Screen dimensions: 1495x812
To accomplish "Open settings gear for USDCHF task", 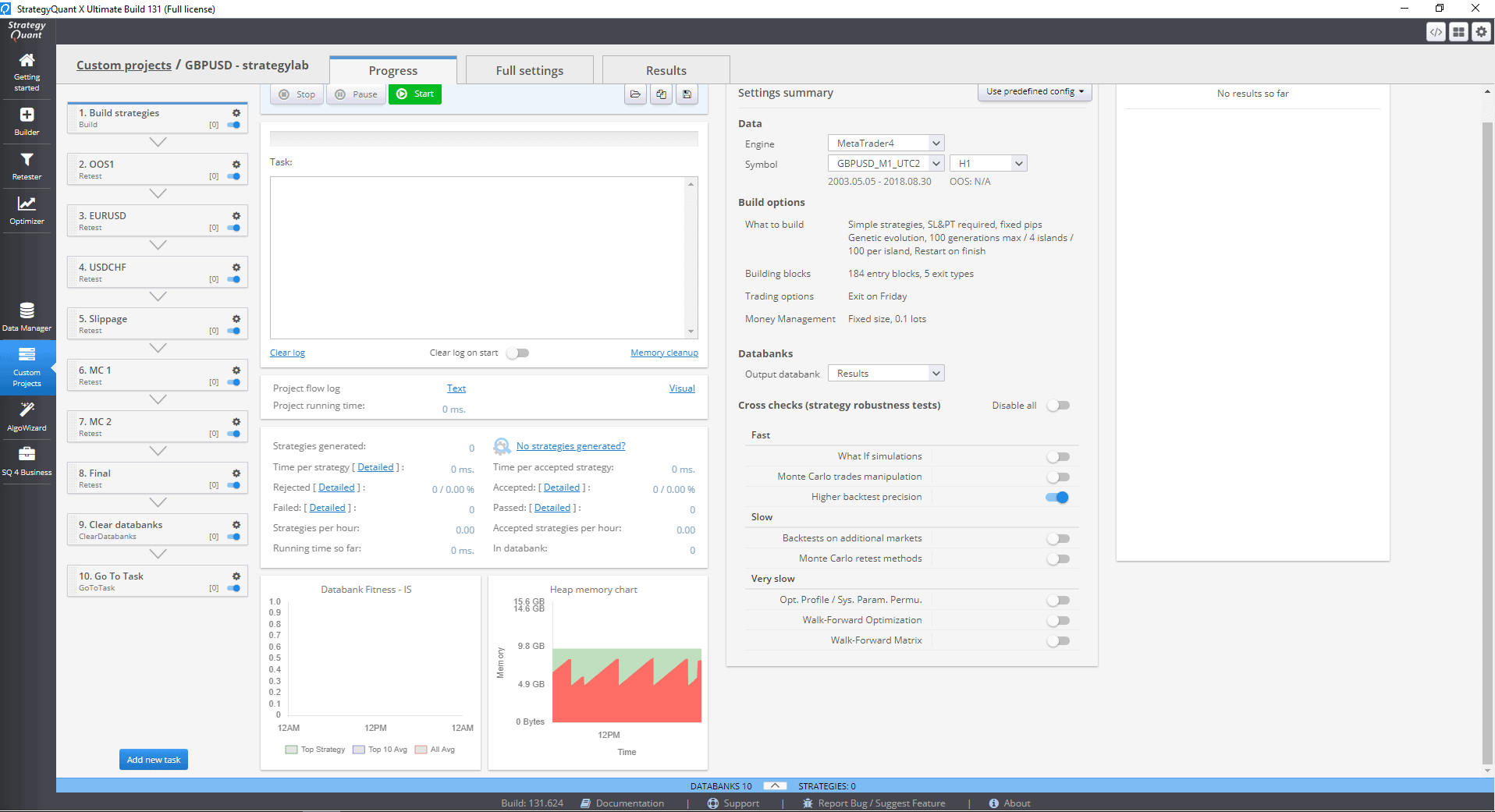I will pos(236,268).
